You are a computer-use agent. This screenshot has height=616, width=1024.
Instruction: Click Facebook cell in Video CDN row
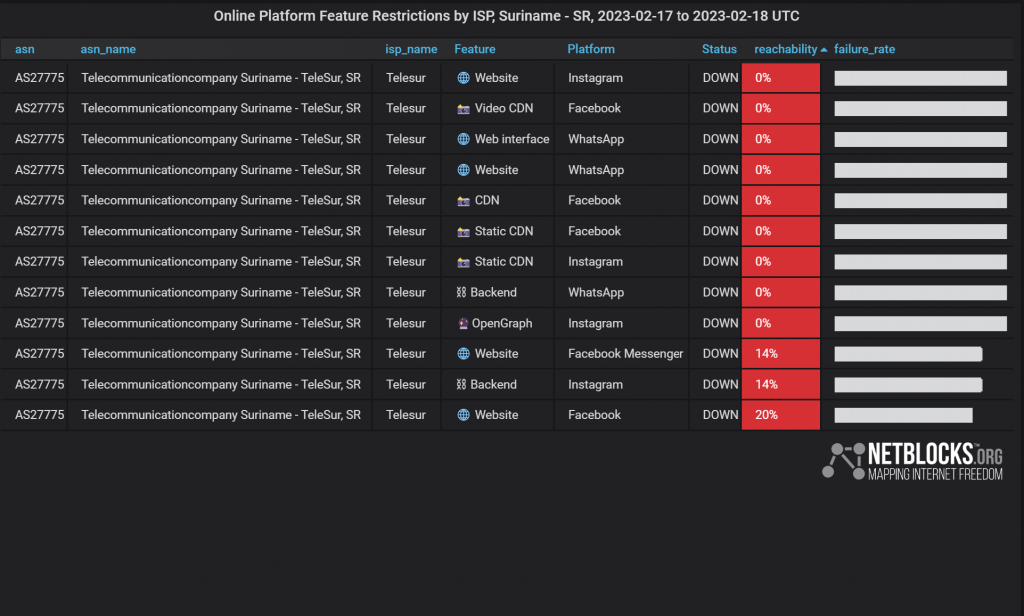[x=594, y=108]
